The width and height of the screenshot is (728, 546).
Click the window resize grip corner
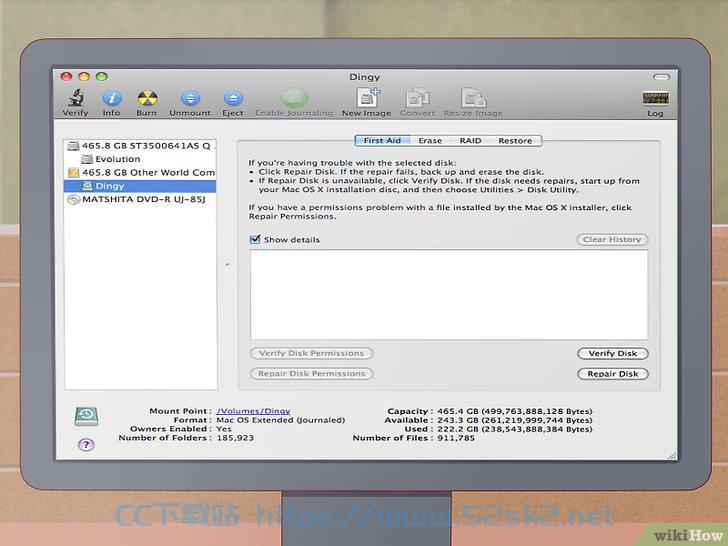point(672,455)
